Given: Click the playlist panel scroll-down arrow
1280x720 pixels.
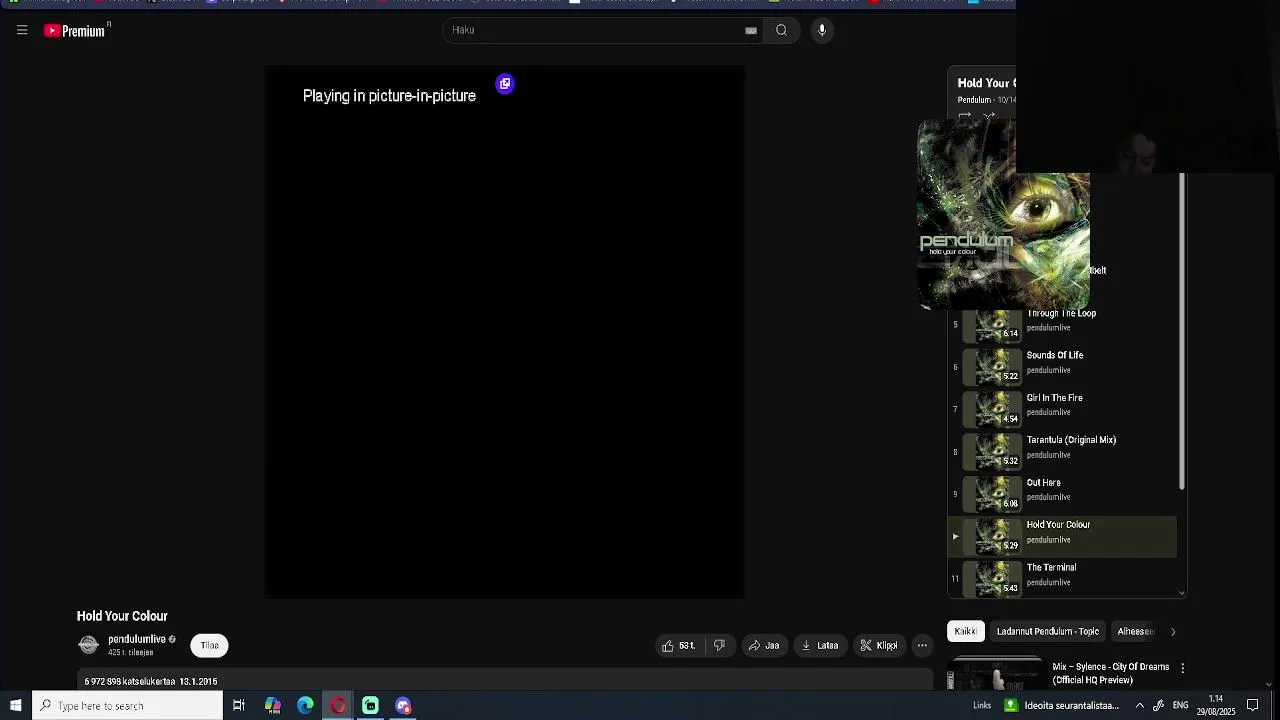Looking at the screenshot, I should click(1182, 593).
